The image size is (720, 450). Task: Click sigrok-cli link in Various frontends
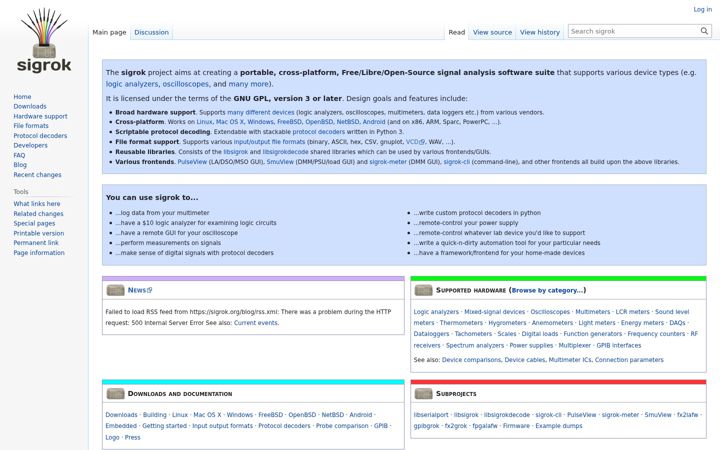tap(456, 162)
